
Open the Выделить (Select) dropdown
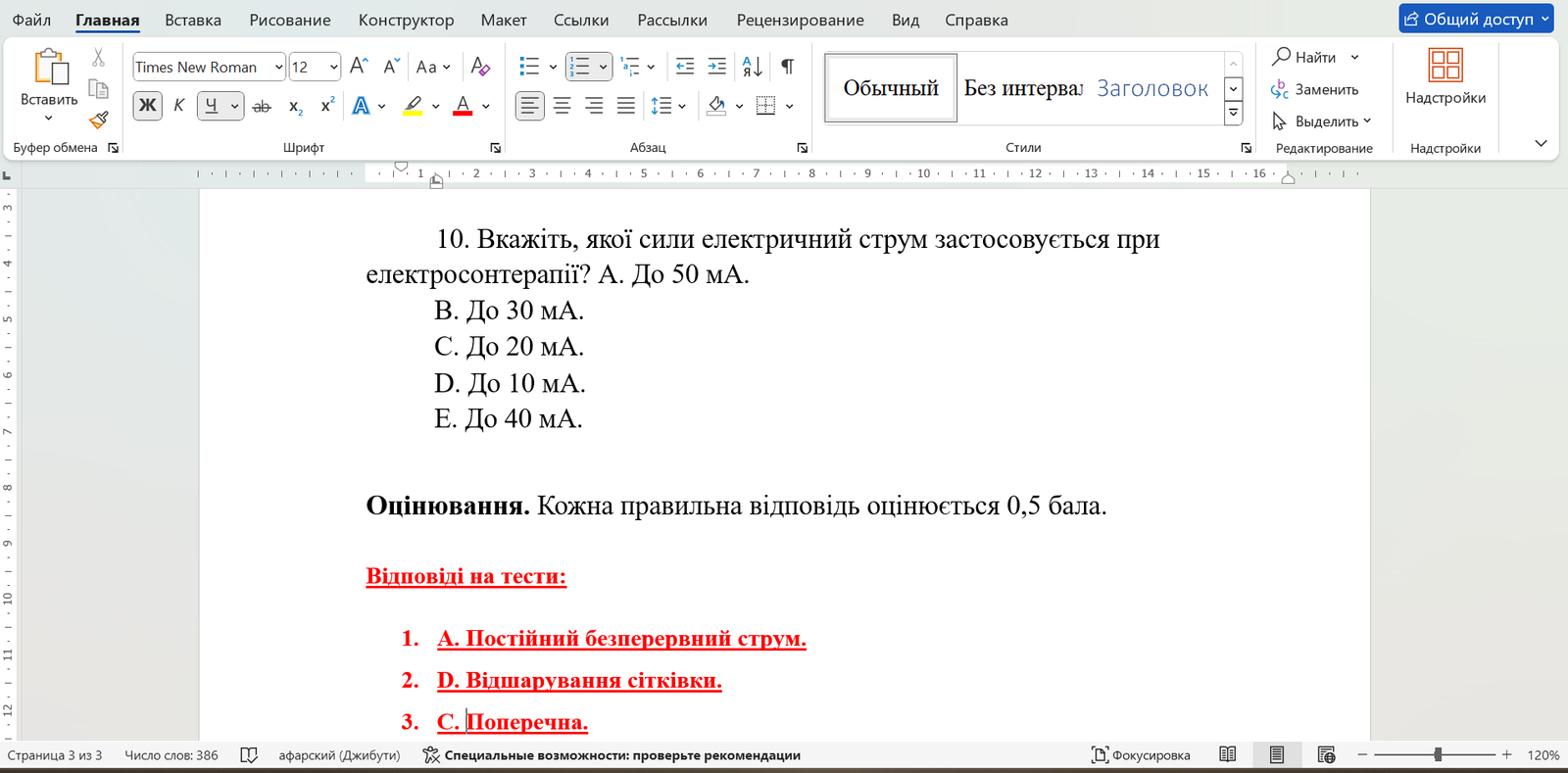[x=1321, y=121]
